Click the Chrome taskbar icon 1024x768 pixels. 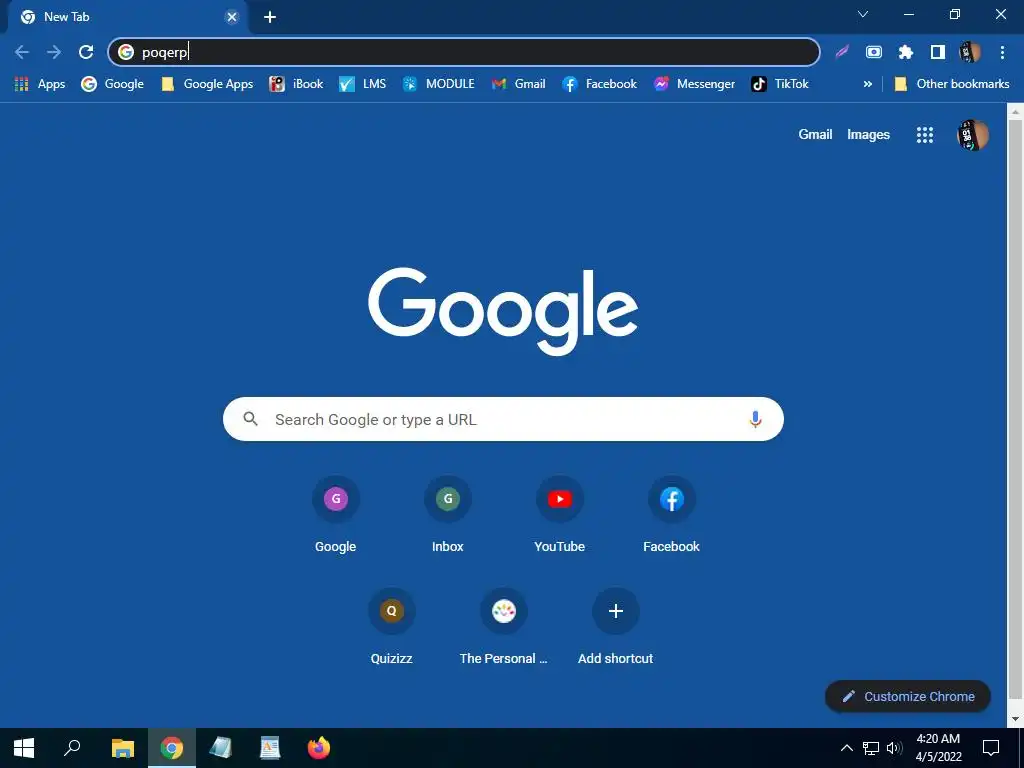coord(172,748)
